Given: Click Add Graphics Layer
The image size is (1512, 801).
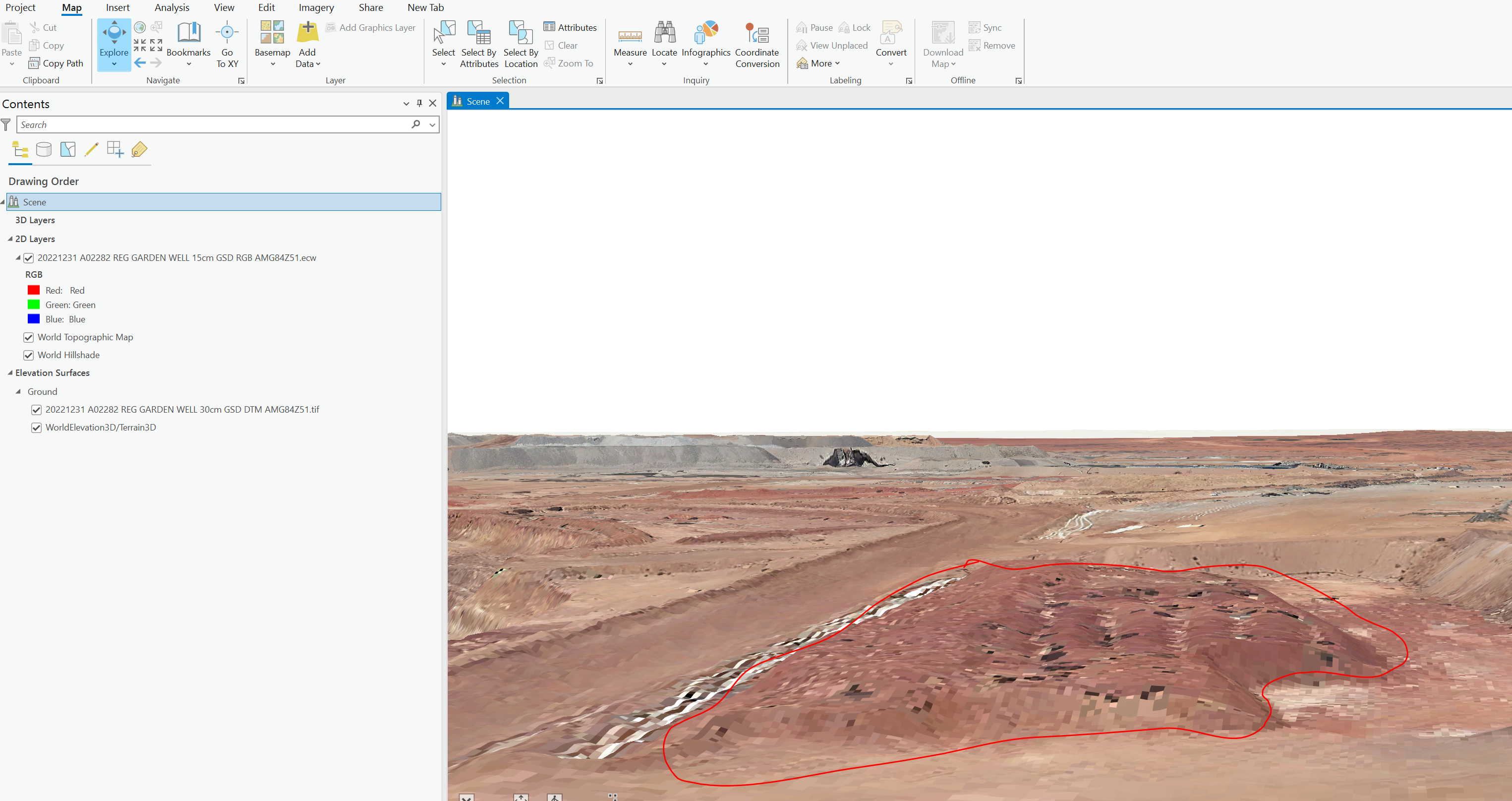Looking at the screenshot, I should point(370,28).
